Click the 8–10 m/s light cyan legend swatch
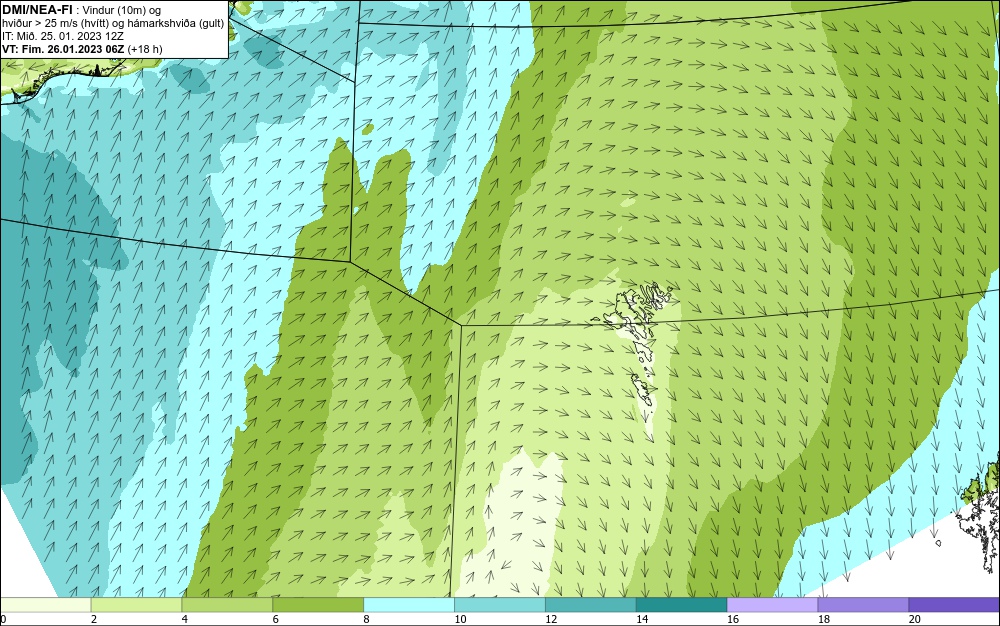The width and height of the screenshot is (1000, 626). [409, 604]
